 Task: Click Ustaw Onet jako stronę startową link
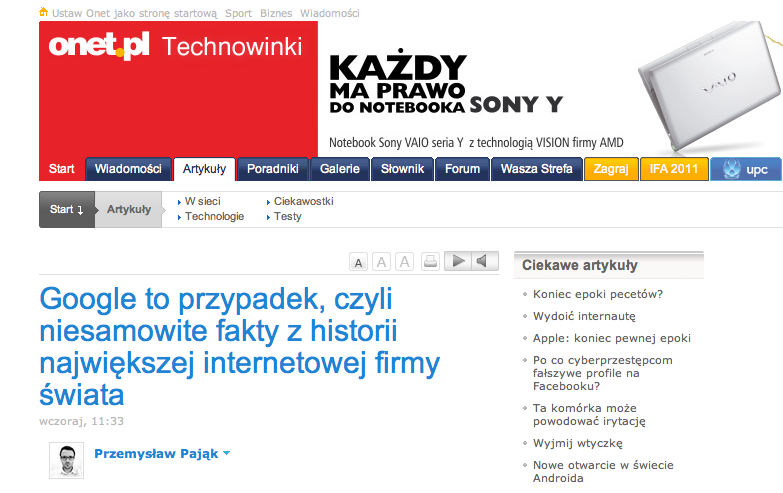pos(134,13)
